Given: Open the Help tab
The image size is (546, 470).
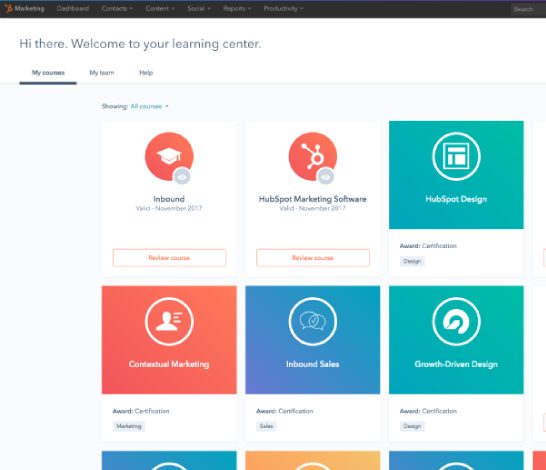Looking at the screenshot, I should [146, 73].
